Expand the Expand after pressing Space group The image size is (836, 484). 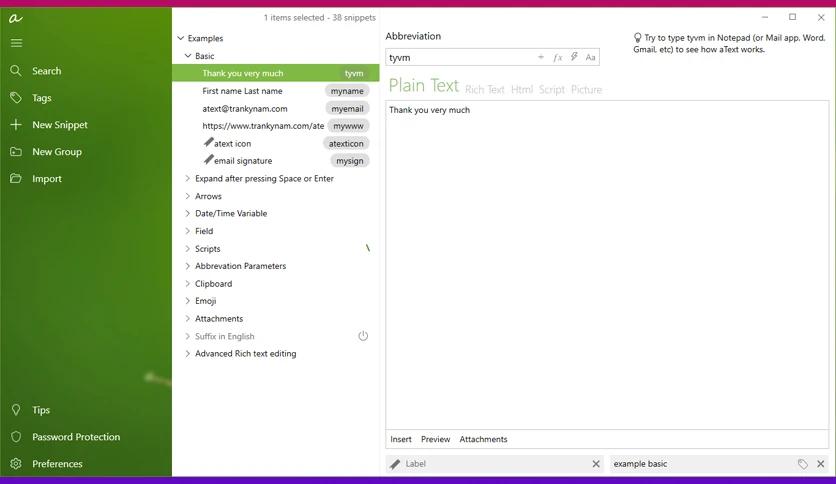tap(188, 179)
